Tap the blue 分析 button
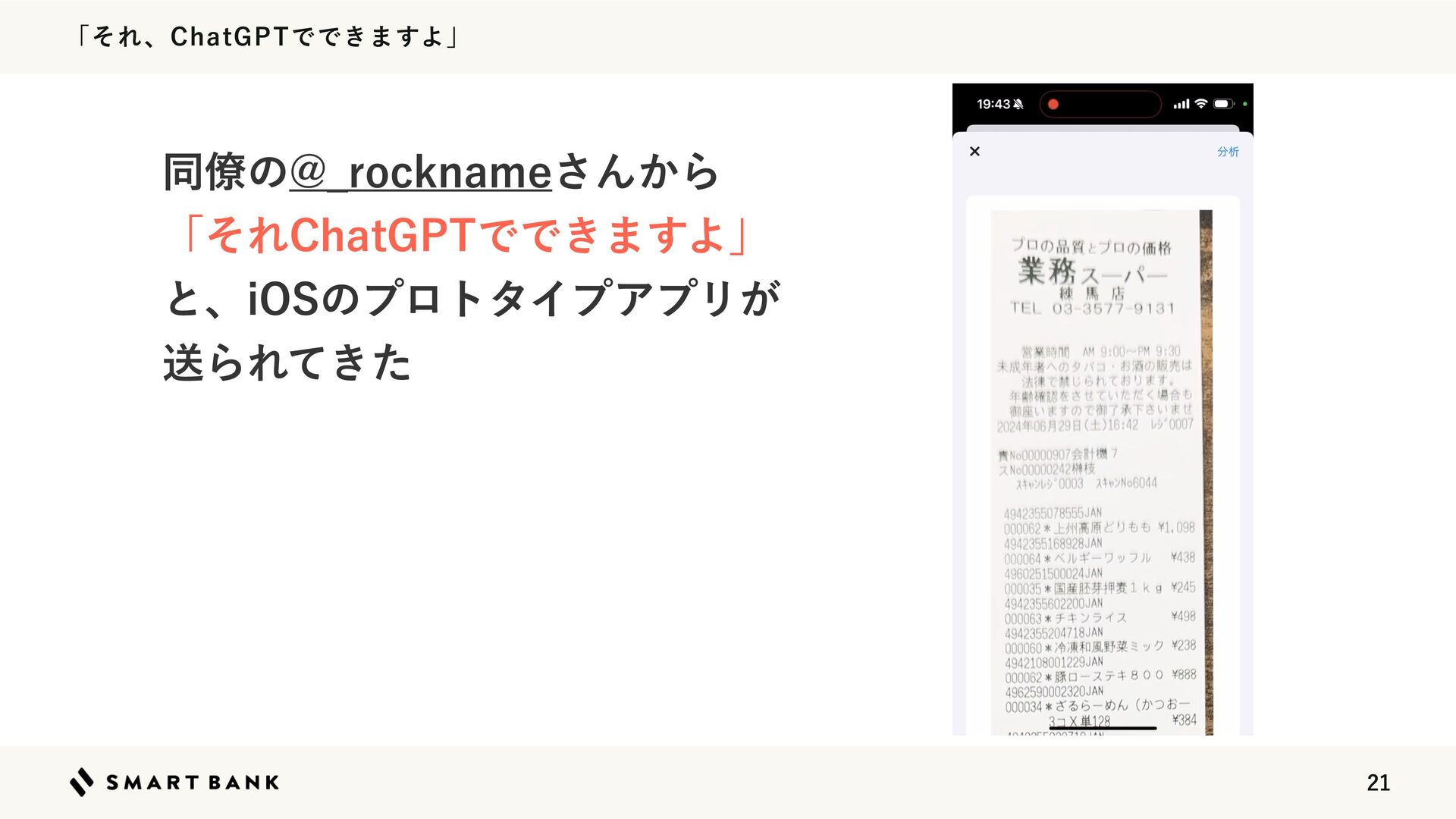 (1228, 152)
